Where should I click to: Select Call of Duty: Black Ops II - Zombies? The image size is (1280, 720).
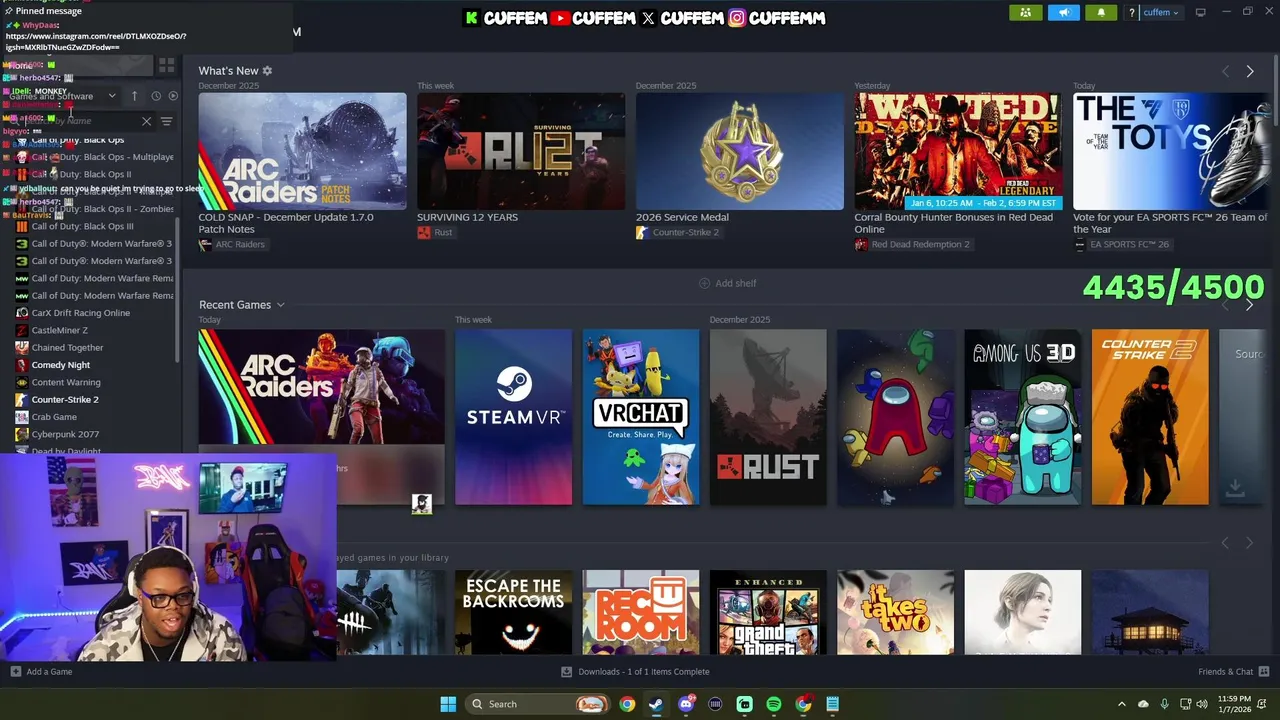tap(102, 209)
